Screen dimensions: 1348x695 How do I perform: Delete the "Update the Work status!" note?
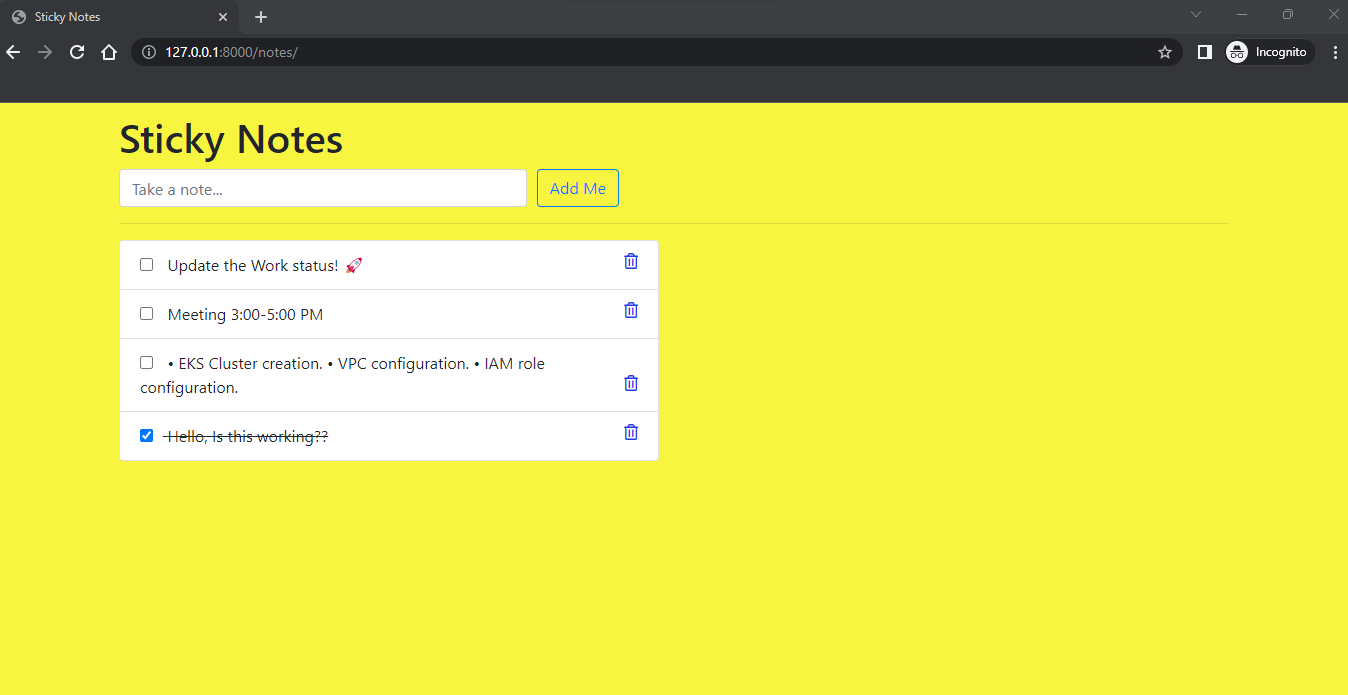(631, 261)
